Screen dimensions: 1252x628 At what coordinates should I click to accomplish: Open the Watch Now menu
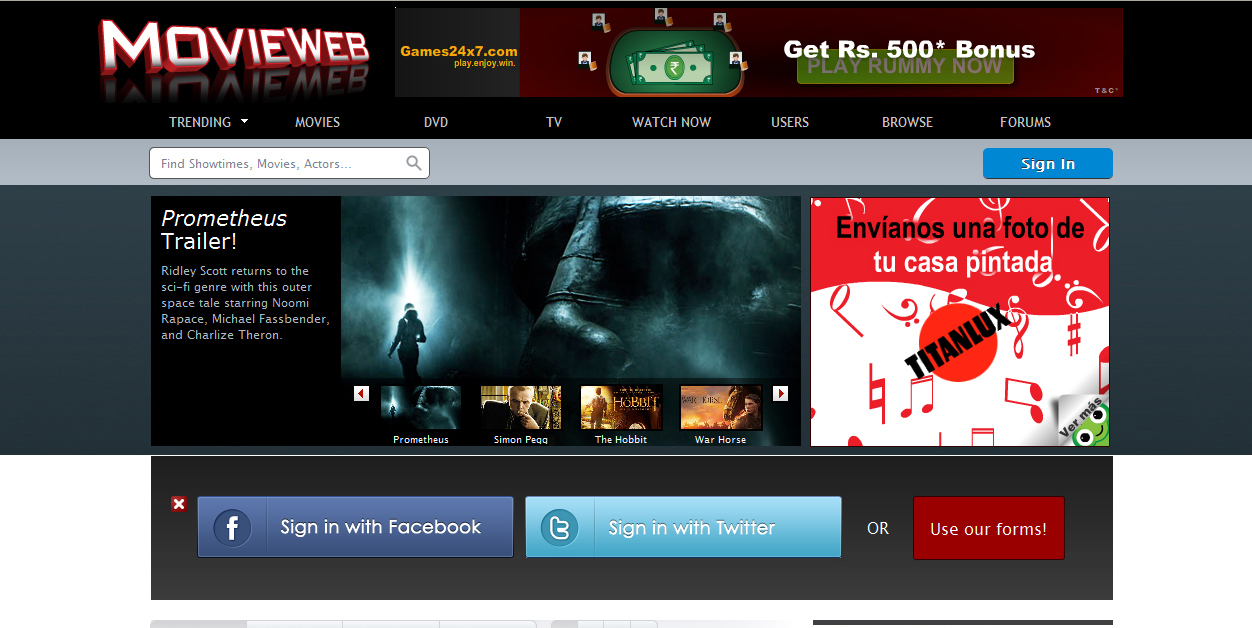[671, 122]
